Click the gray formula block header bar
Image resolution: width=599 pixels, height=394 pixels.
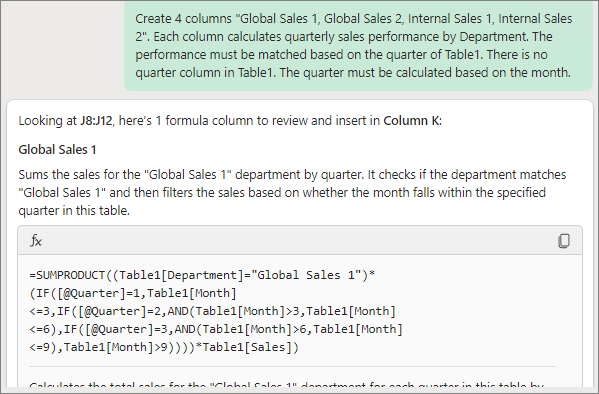(300, 240)
